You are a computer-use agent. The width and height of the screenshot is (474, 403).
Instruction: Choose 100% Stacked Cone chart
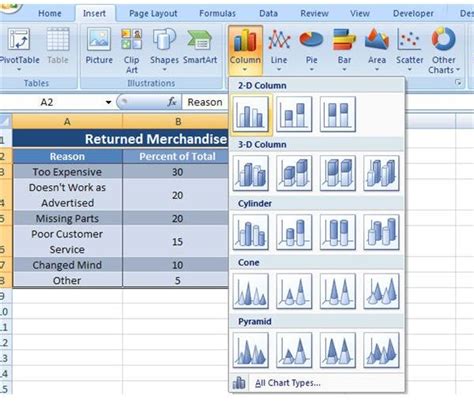[x=338, y=291]
